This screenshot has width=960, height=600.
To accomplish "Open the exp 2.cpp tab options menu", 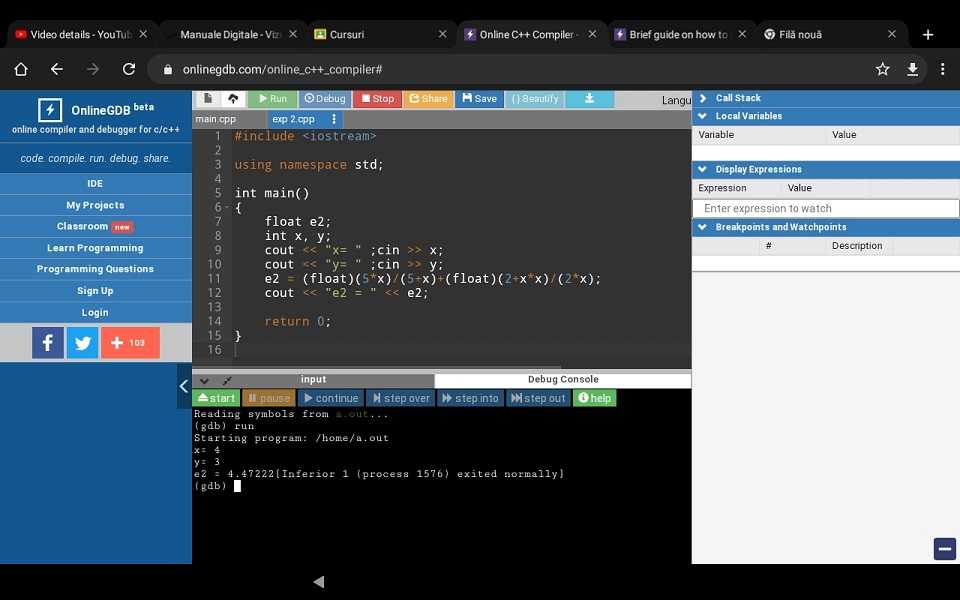I will click(x=334, y=119).
